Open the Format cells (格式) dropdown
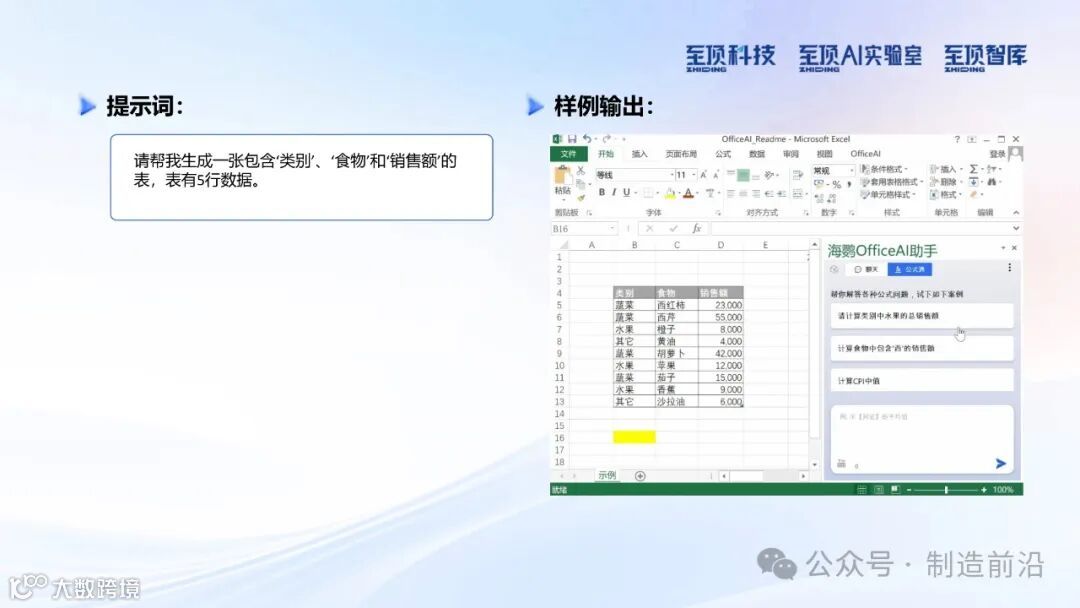Image resolution: width=1080 pixels, height=608 pixels. coord(947,194)
